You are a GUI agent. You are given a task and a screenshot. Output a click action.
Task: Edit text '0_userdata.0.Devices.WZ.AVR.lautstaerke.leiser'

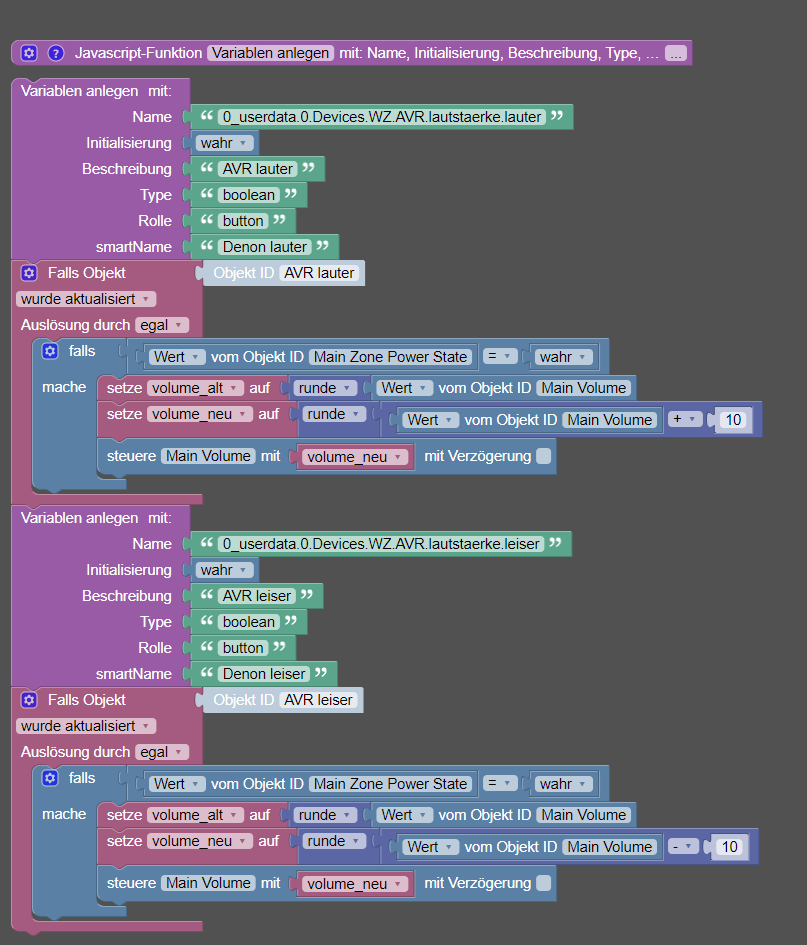(382, 544)
